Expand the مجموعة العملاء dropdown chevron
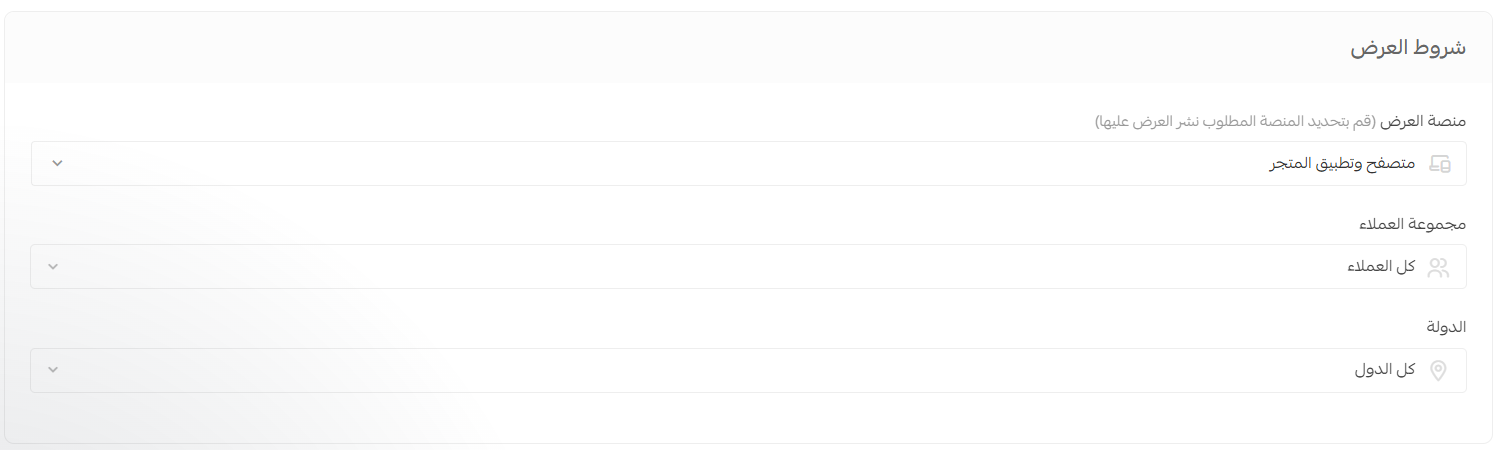The height and width of the screenshot is (450, 1498). point(54,266)
